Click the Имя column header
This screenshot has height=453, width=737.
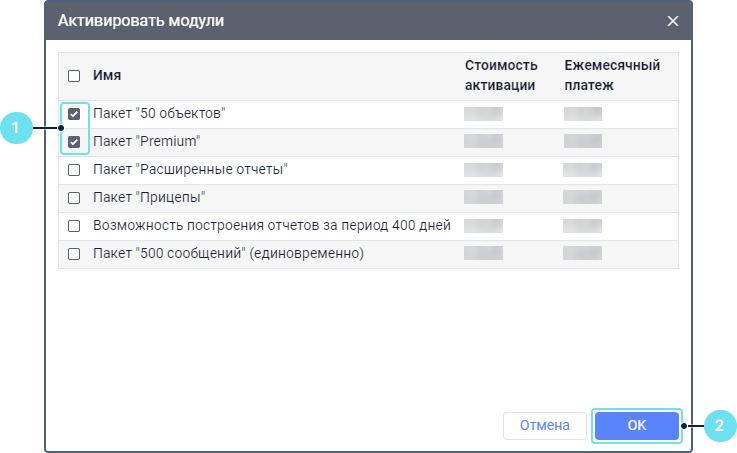coord(108,76)
